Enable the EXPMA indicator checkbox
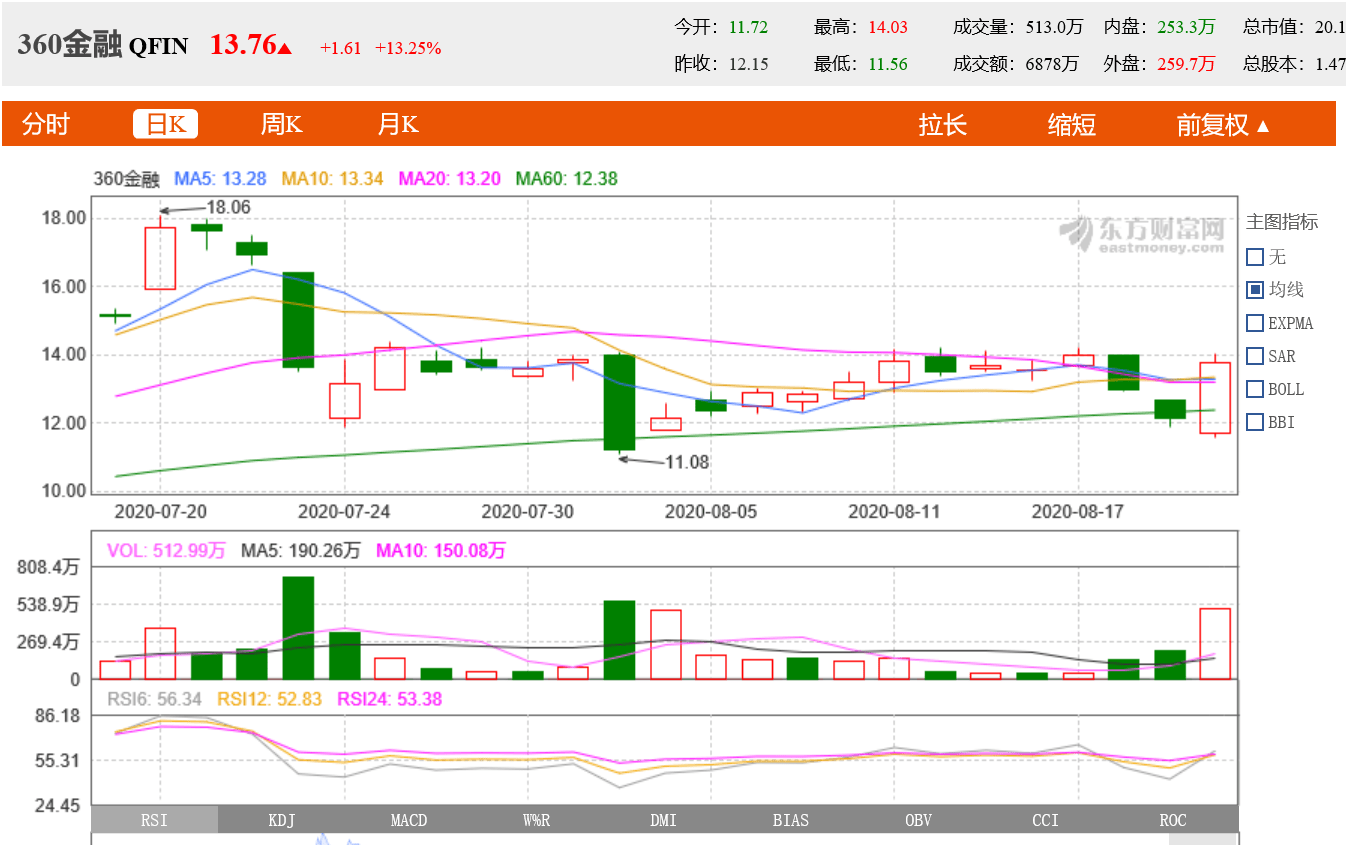The image size is (1346, 845). tap(1255, 323)
